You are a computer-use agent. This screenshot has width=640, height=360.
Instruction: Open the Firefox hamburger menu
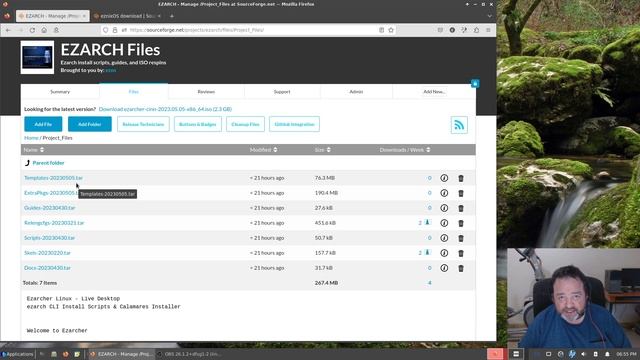pyautogui.click(x=488, y=30)
